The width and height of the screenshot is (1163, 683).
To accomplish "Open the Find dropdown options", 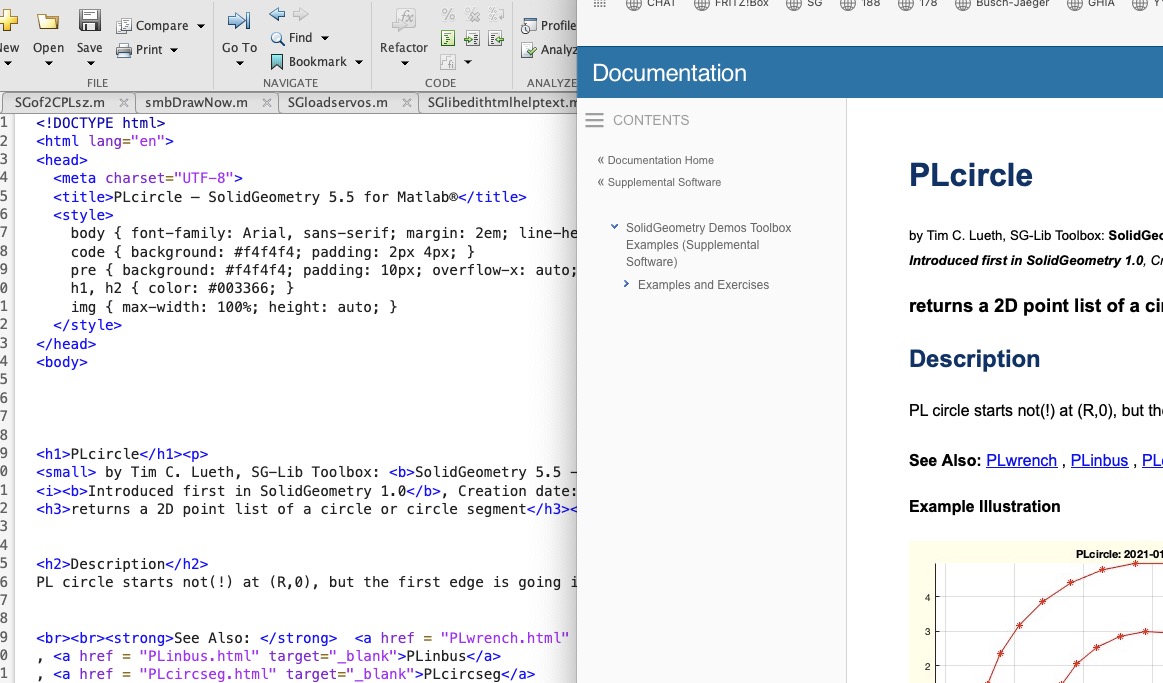I will pyautogui.click(x=325, y=38).
